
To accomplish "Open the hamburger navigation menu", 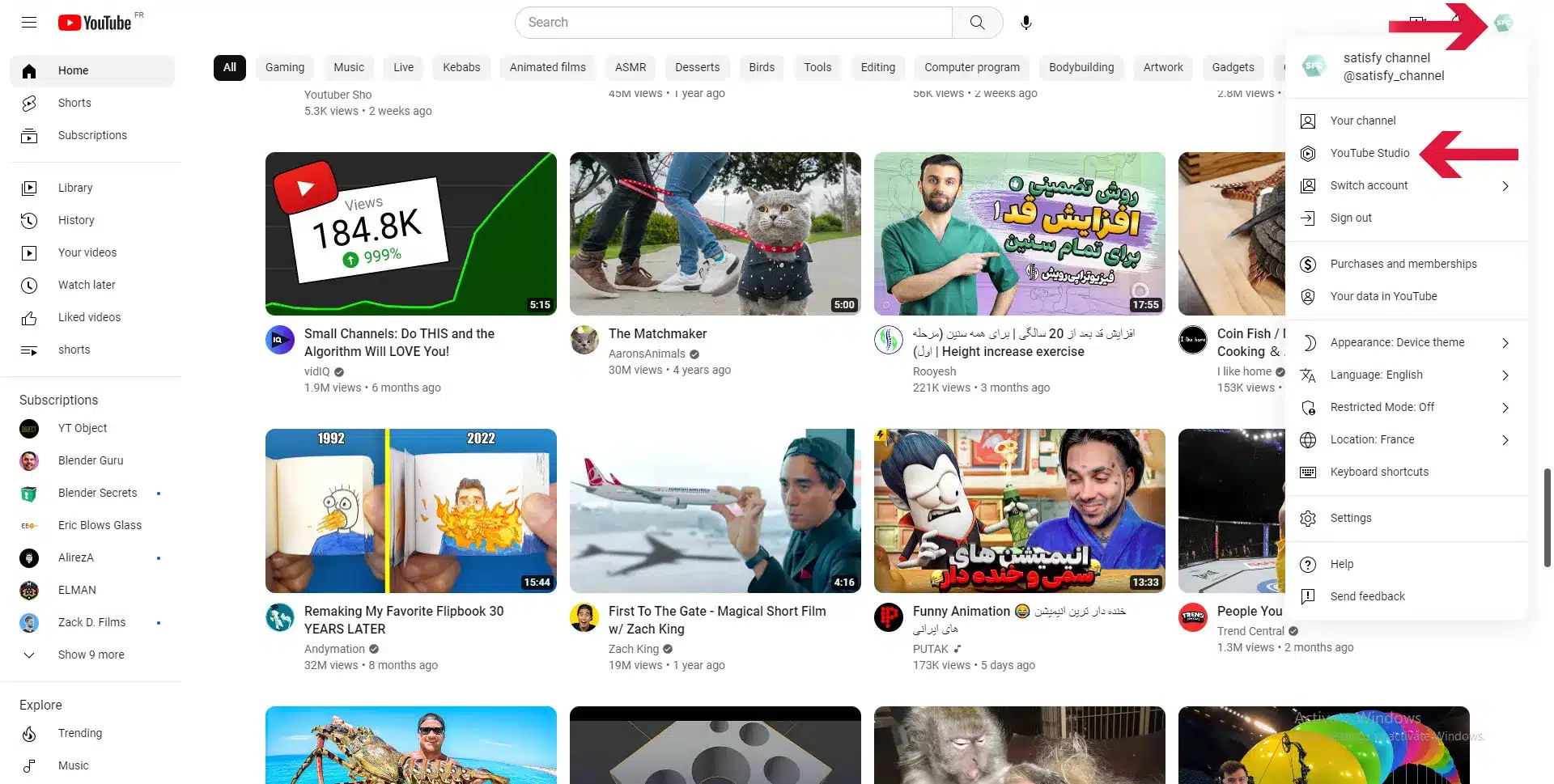I will [29, 23].
